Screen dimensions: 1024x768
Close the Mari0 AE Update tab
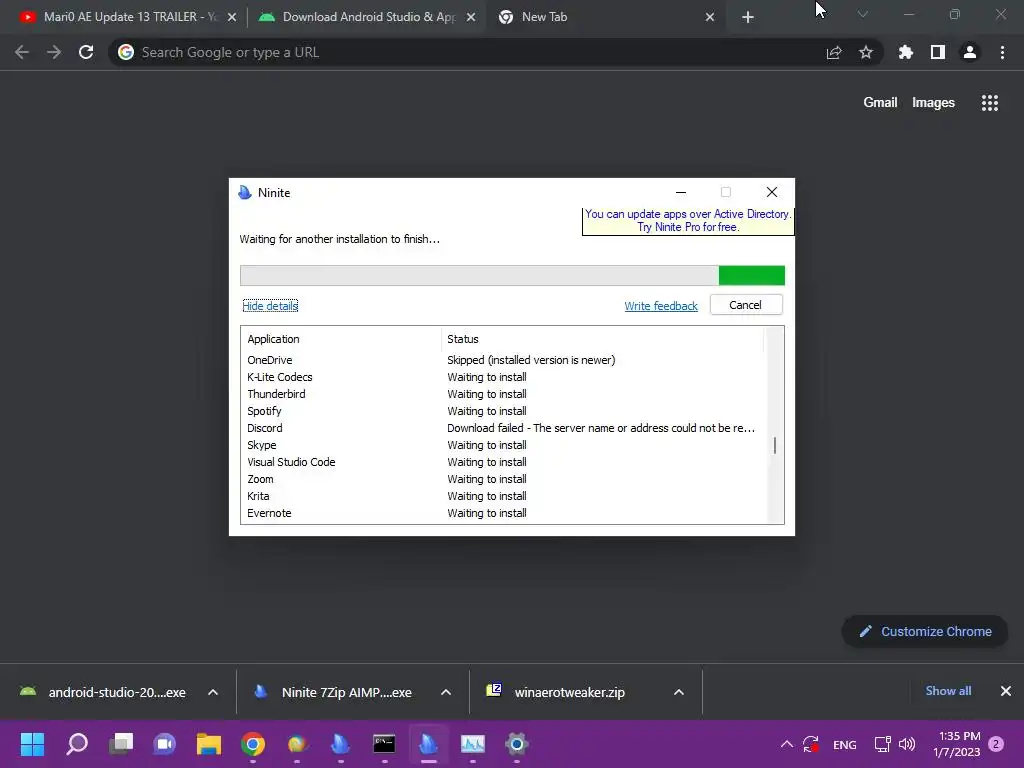232,17
